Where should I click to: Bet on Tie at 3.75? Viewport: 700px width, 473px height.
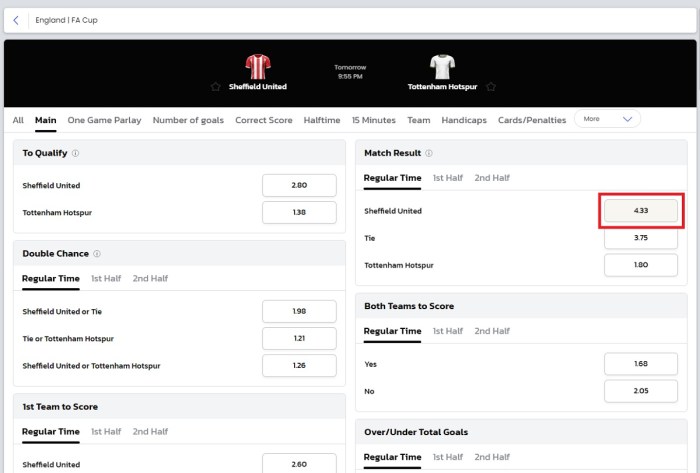641,238
